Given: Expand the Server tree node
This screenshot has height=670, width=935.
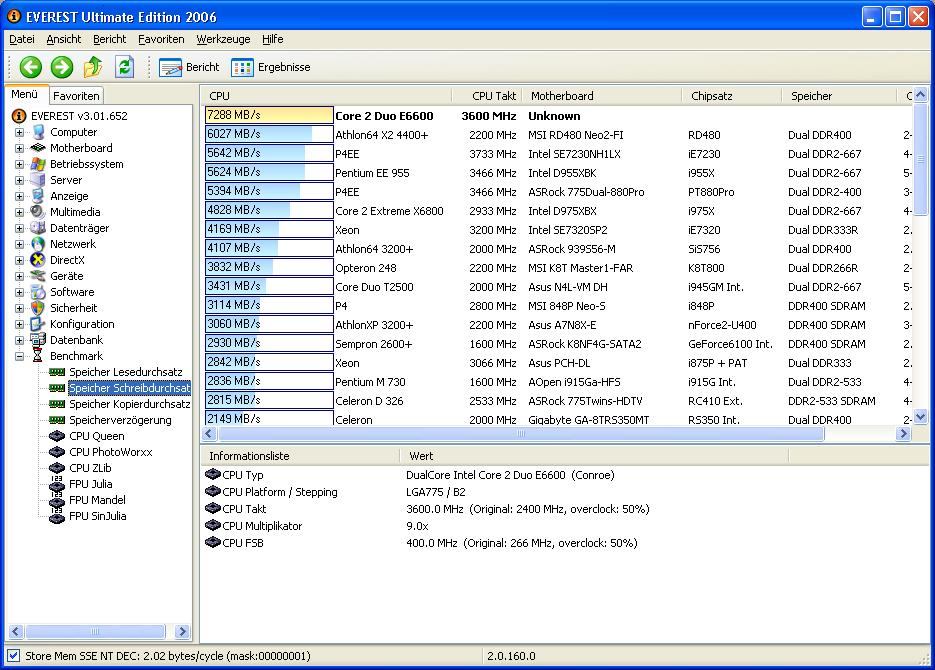Looking at the screenshot, I should pyautogui.click(x=20, y=181).
